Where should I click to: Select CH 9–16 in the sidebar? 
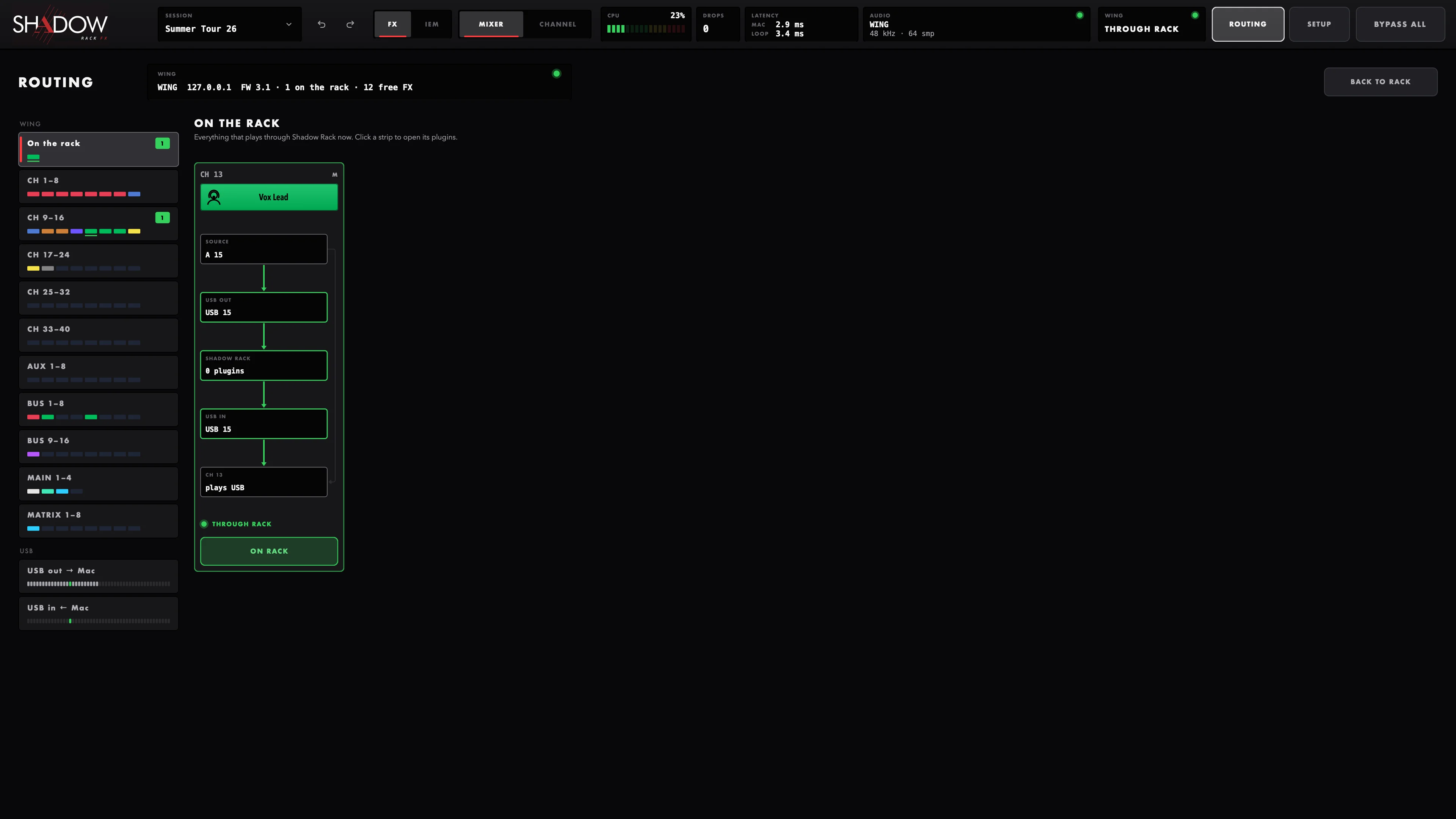point(98,224)
